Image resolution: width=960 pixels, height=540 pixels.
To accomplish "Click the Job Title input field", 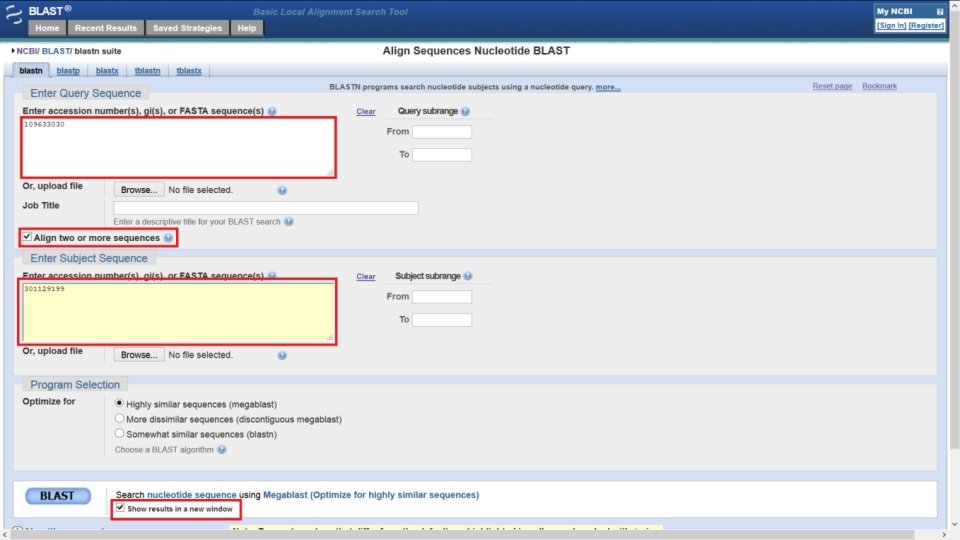I will point(266,208).
